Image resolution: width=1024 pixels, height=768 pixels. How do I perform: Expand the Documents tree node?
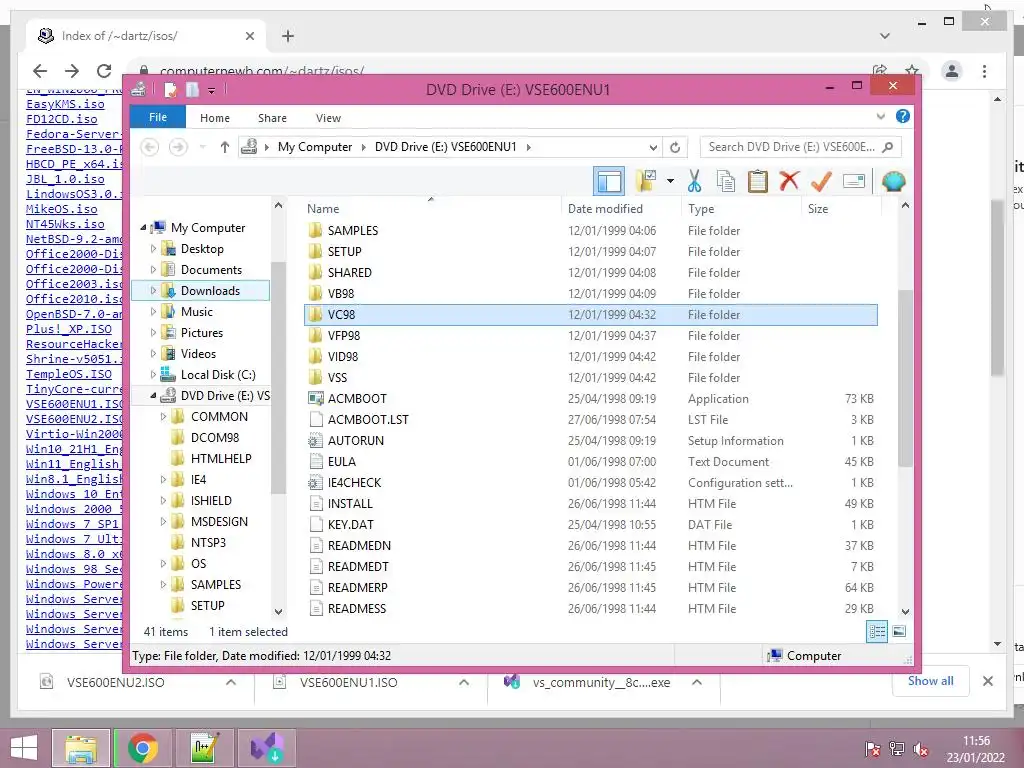[153, 270]
